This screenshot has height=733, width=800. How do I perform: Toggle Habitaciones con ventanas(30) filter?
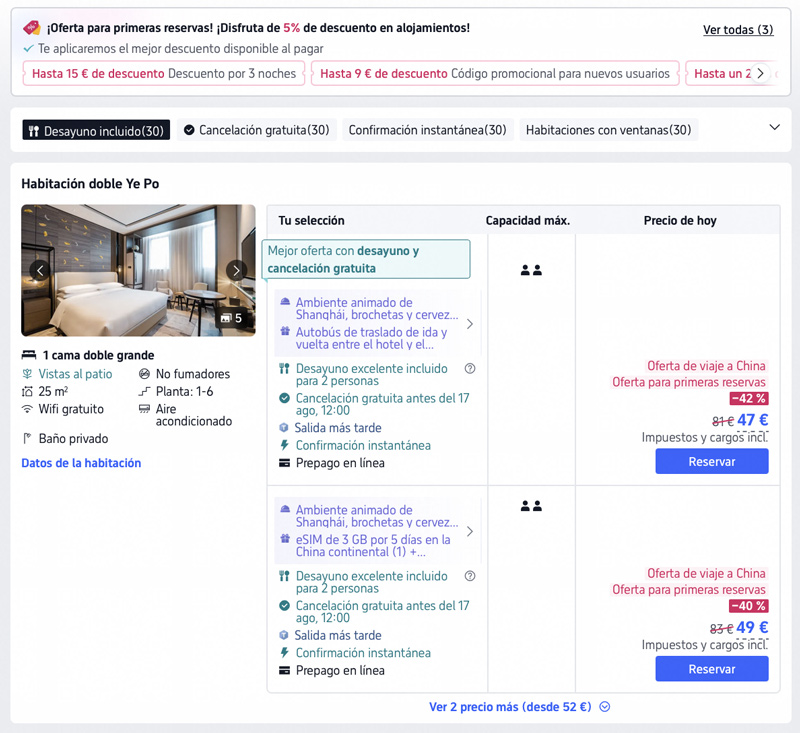tap(609, 130)
